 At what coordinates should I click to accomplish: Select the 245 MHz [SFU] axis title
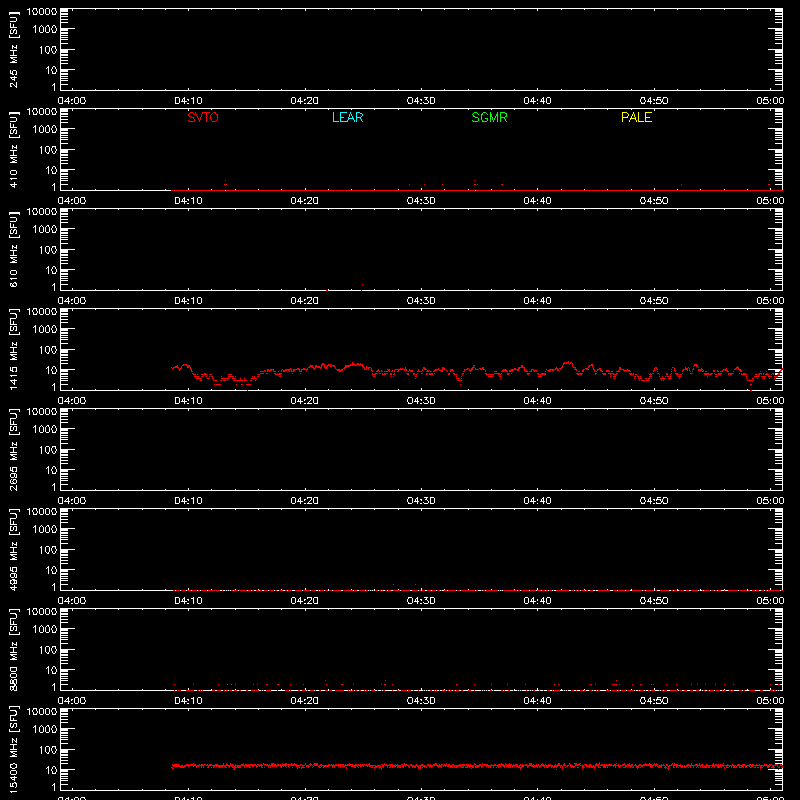13,51
